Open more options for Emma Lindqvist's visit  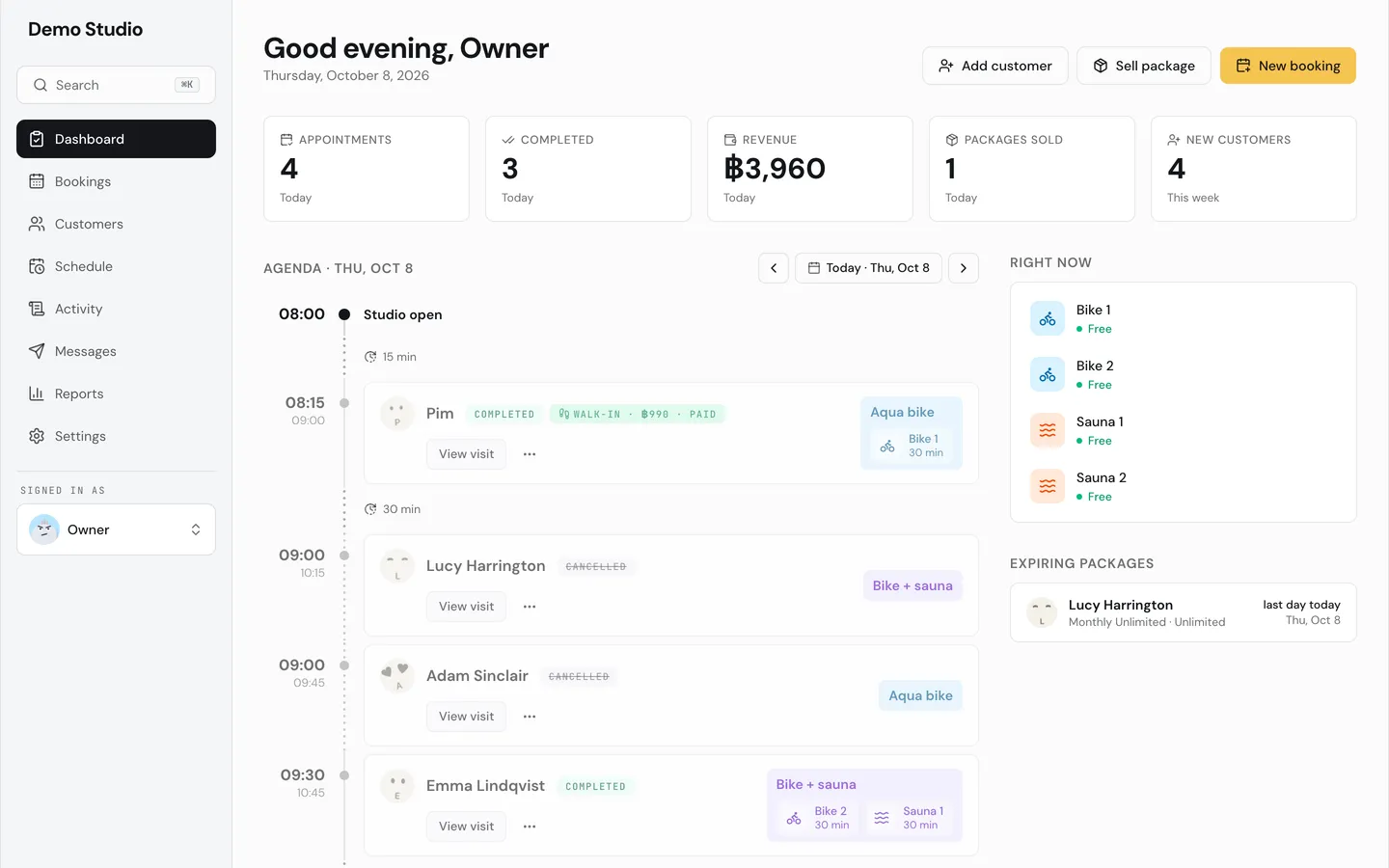[530, 827]
